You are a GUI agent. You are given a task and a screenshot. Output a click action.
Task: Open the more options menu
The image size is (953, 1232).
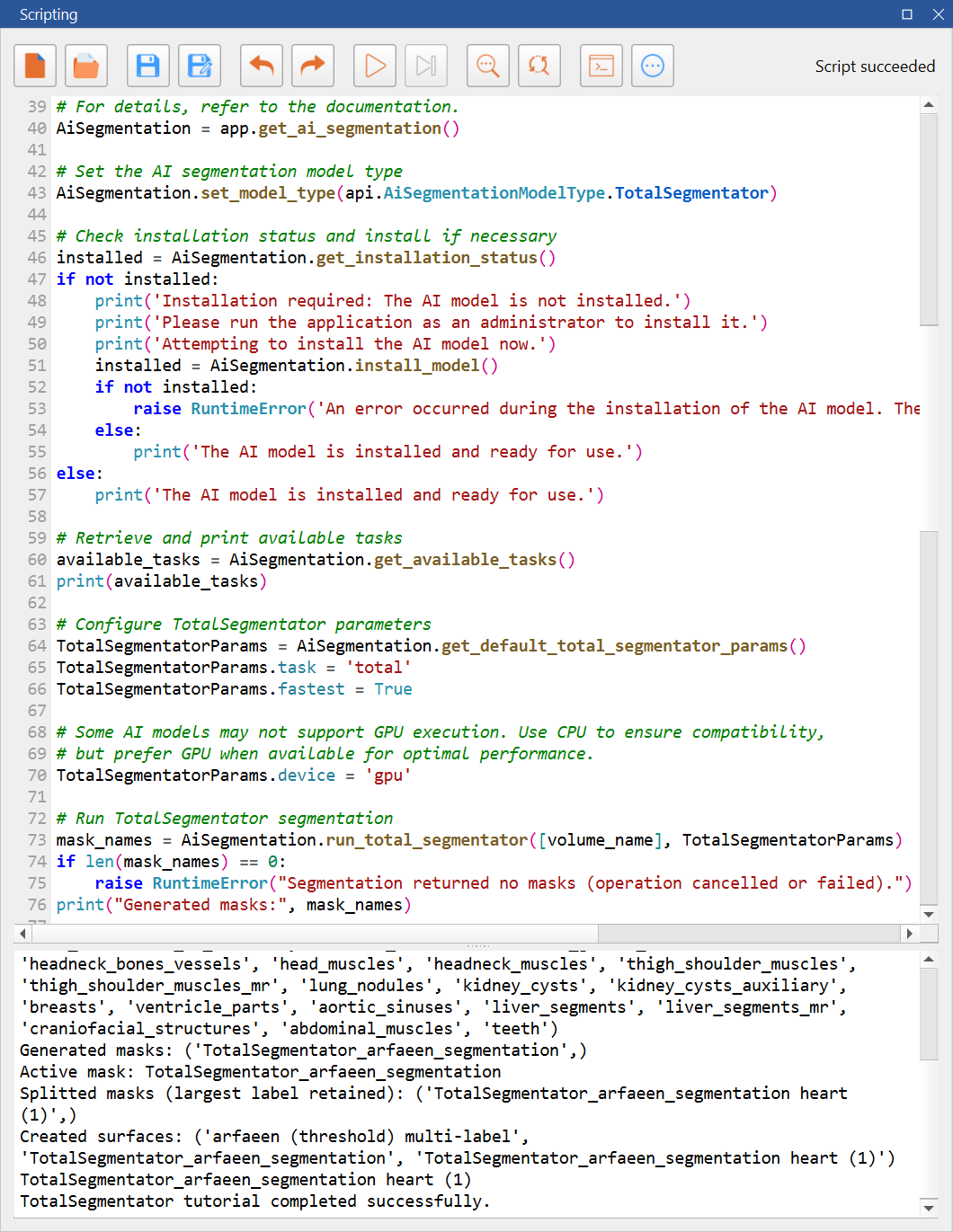coord(652,65)
